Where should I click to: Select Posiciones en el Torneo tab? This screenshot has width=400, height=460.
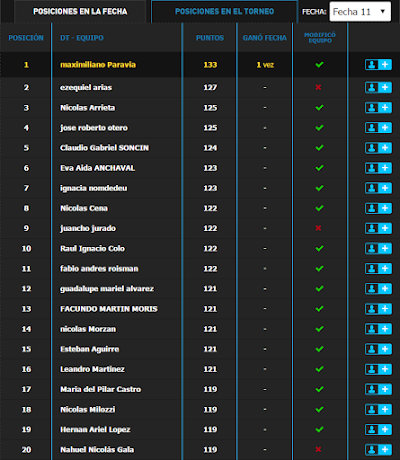point(224,12)
